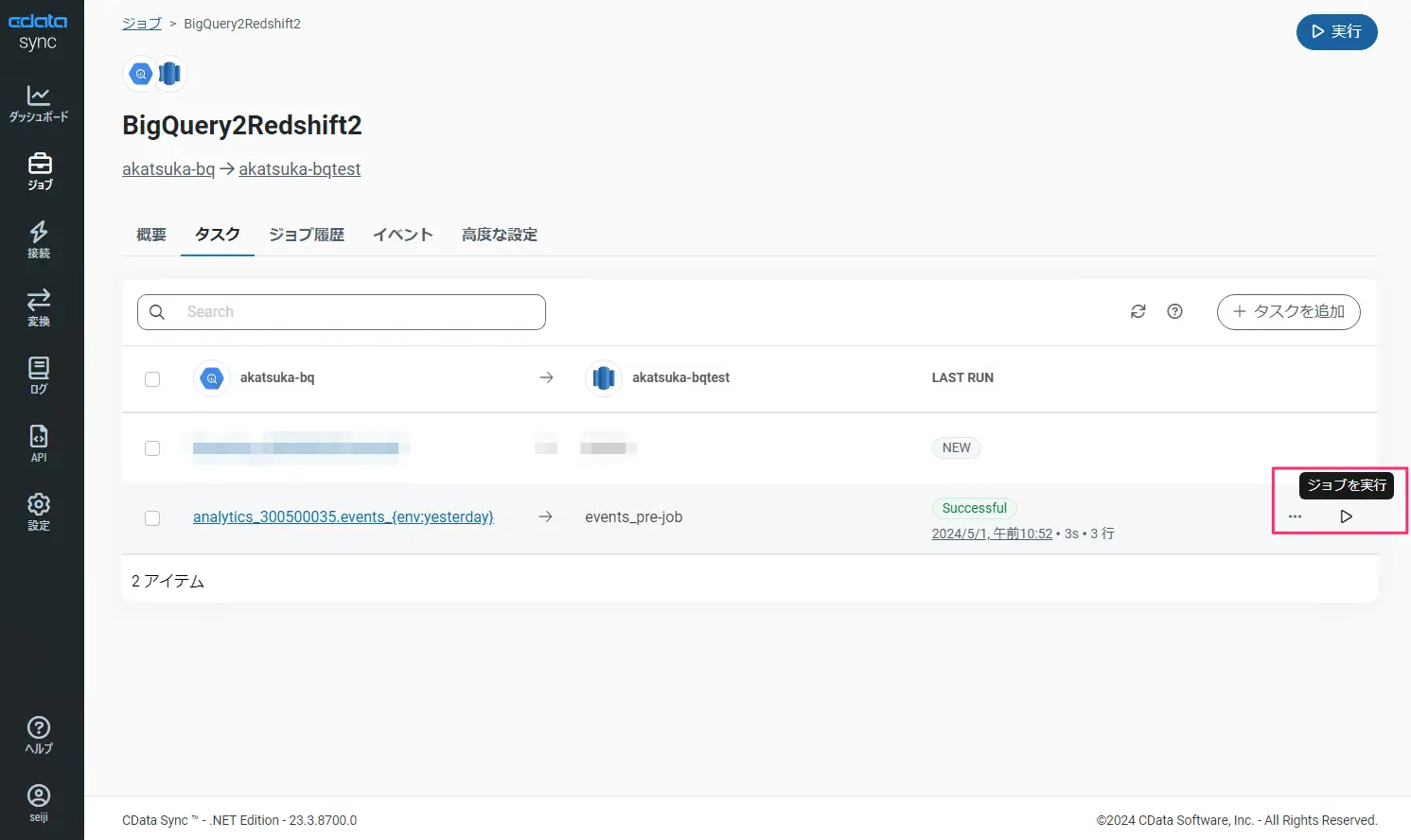Click BigQuery2Redshift2 in the breadcrumb
This screenshot has height=840, width=1411.
[x=242, y=24]
